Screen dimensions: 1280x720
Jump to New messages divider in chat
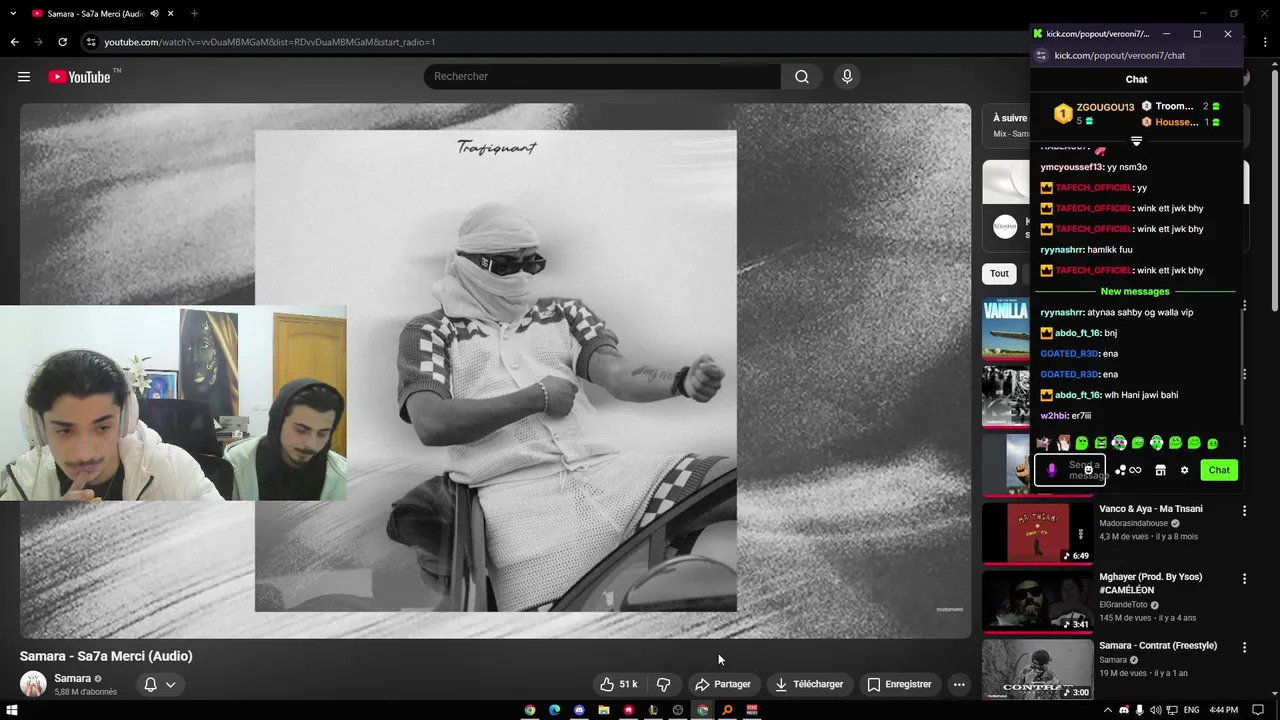(1135, 292)
